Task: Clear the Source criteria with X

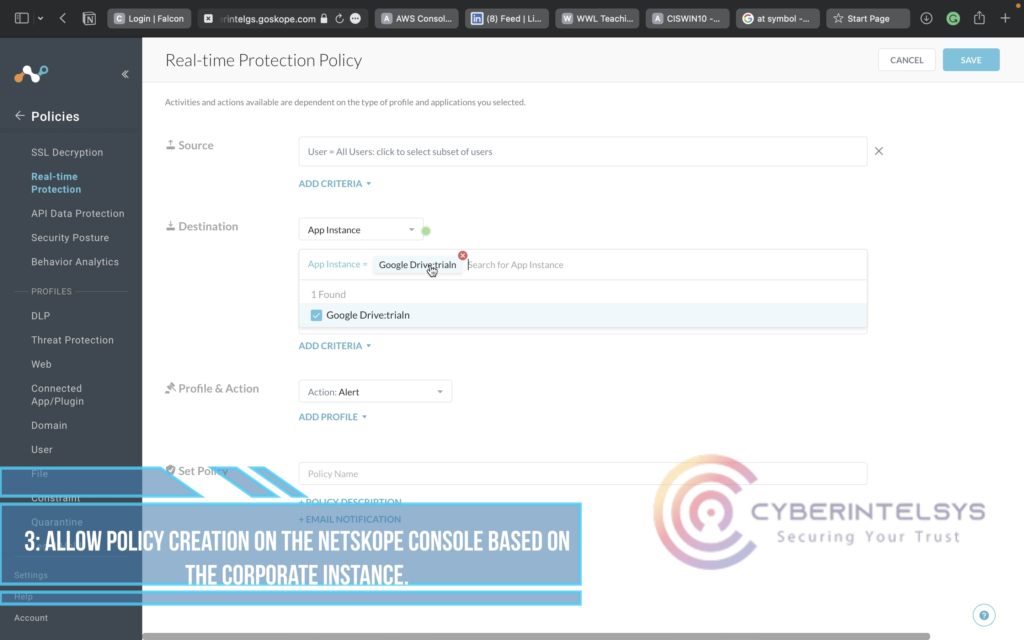Action: point(879,151)
